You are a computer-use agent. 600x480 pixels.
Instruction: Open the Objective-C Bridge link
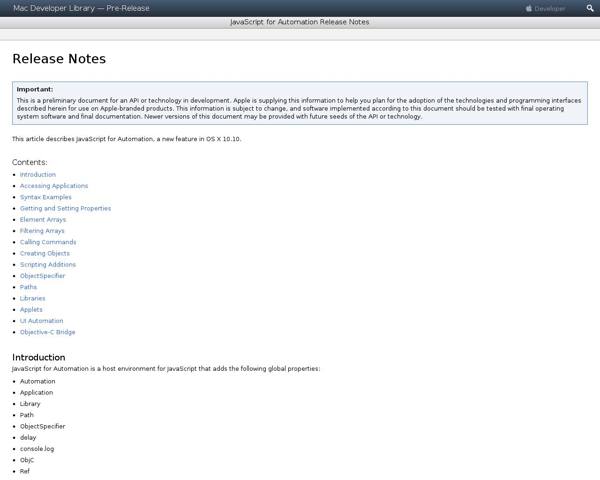[x=47, y=332]
